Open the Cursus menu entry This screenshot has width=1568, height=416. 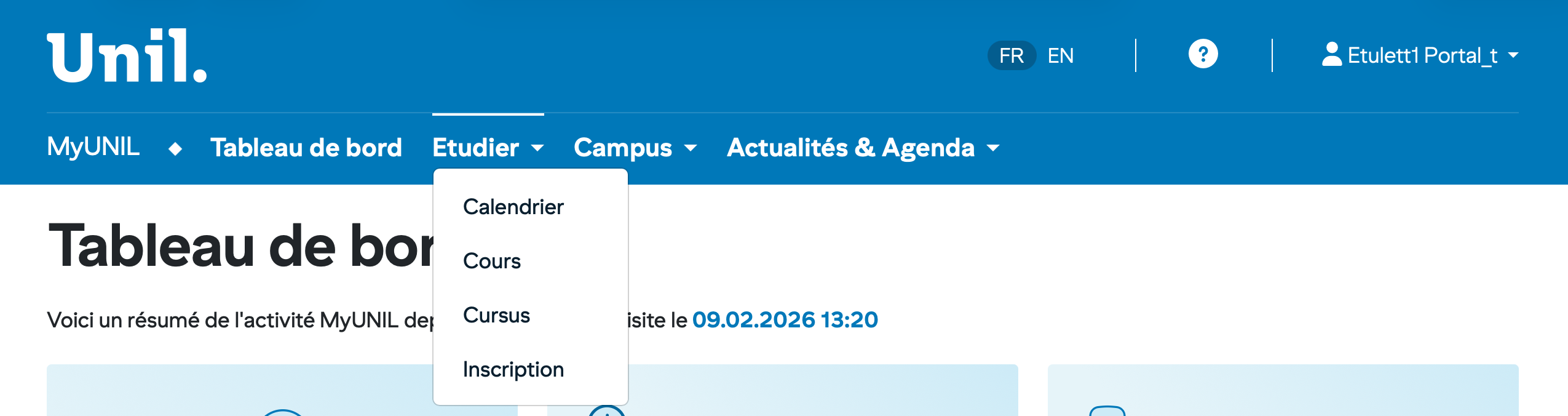click(496, 315)
